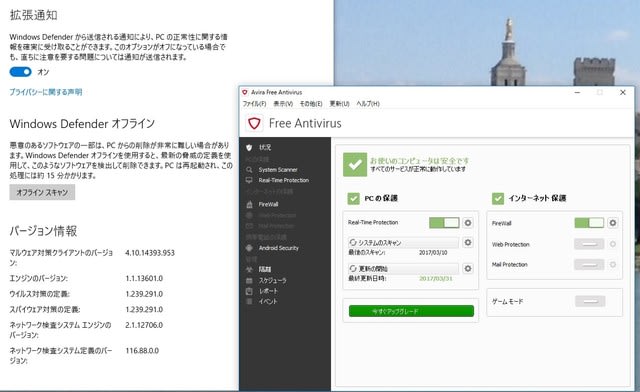Click the green 今すぐアップグレード button

tap(411, 311)
